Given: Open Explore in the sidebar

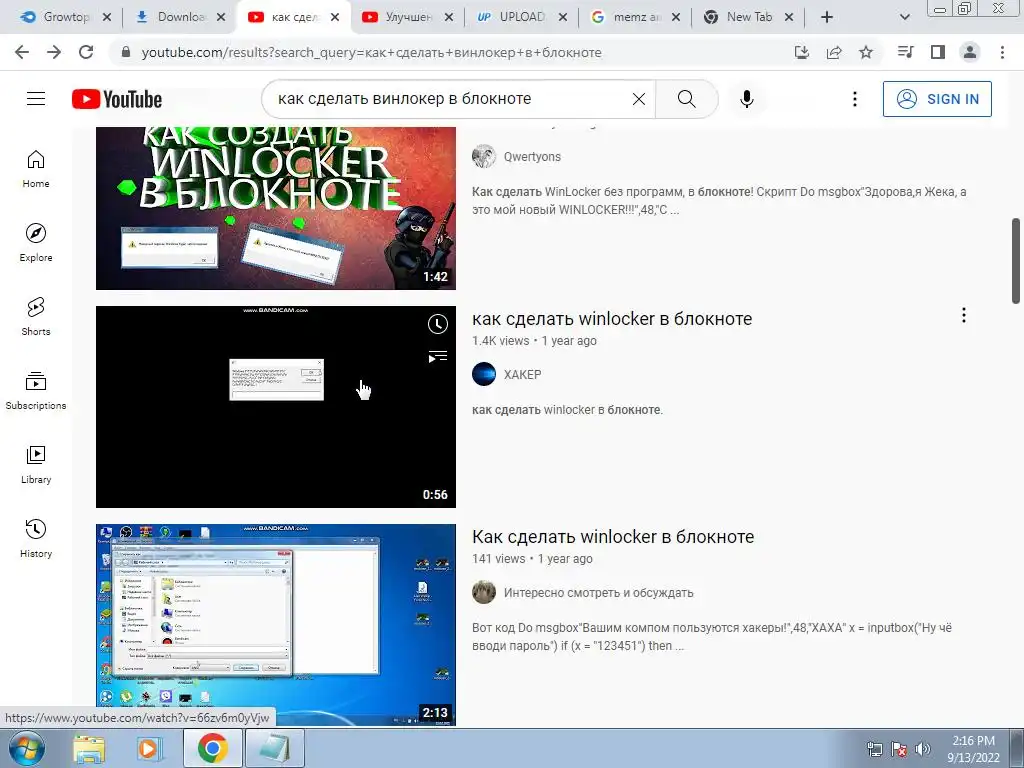Looking at the screenshot, I should coord(36,243).
